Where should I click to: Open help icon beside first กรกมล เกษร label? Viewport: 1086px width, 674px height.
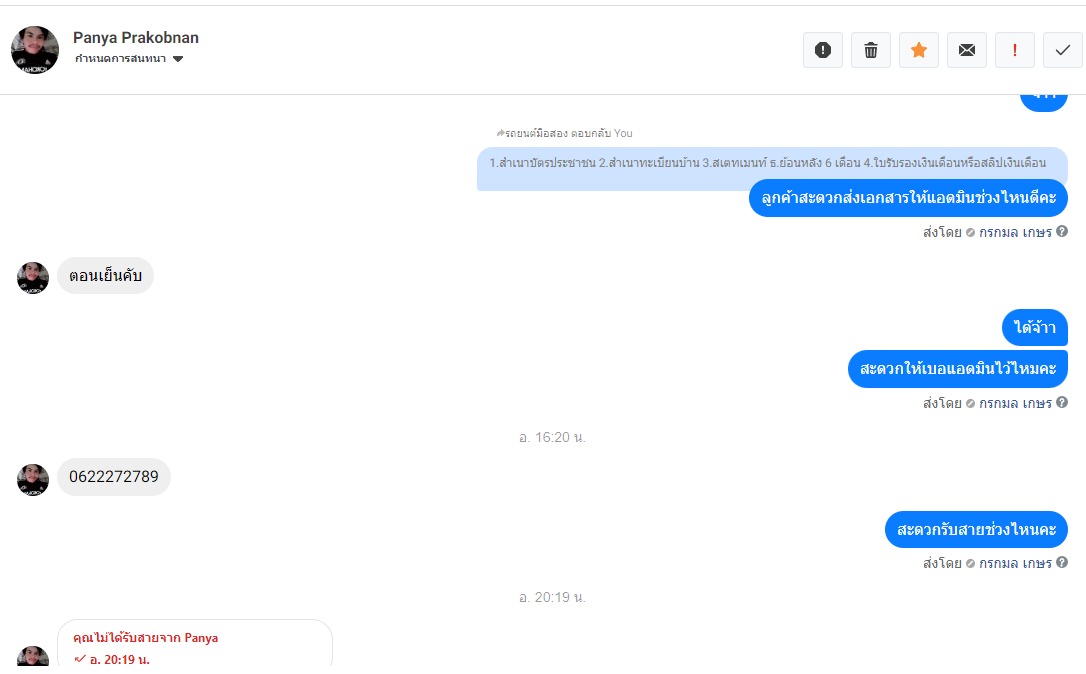pos(1062,231)
